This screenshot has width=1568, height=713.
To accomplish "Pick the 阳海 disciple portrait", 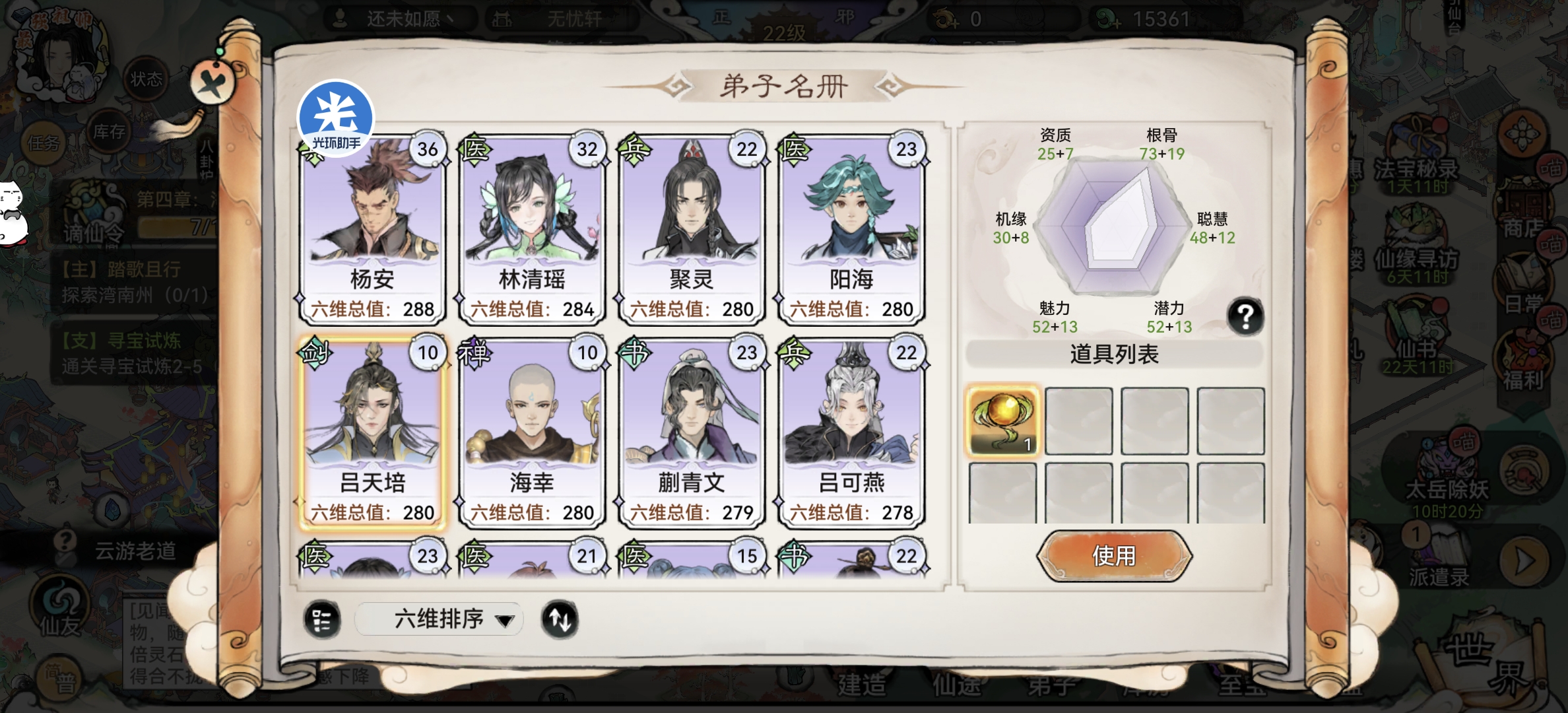I will click(x=851, y=229).
